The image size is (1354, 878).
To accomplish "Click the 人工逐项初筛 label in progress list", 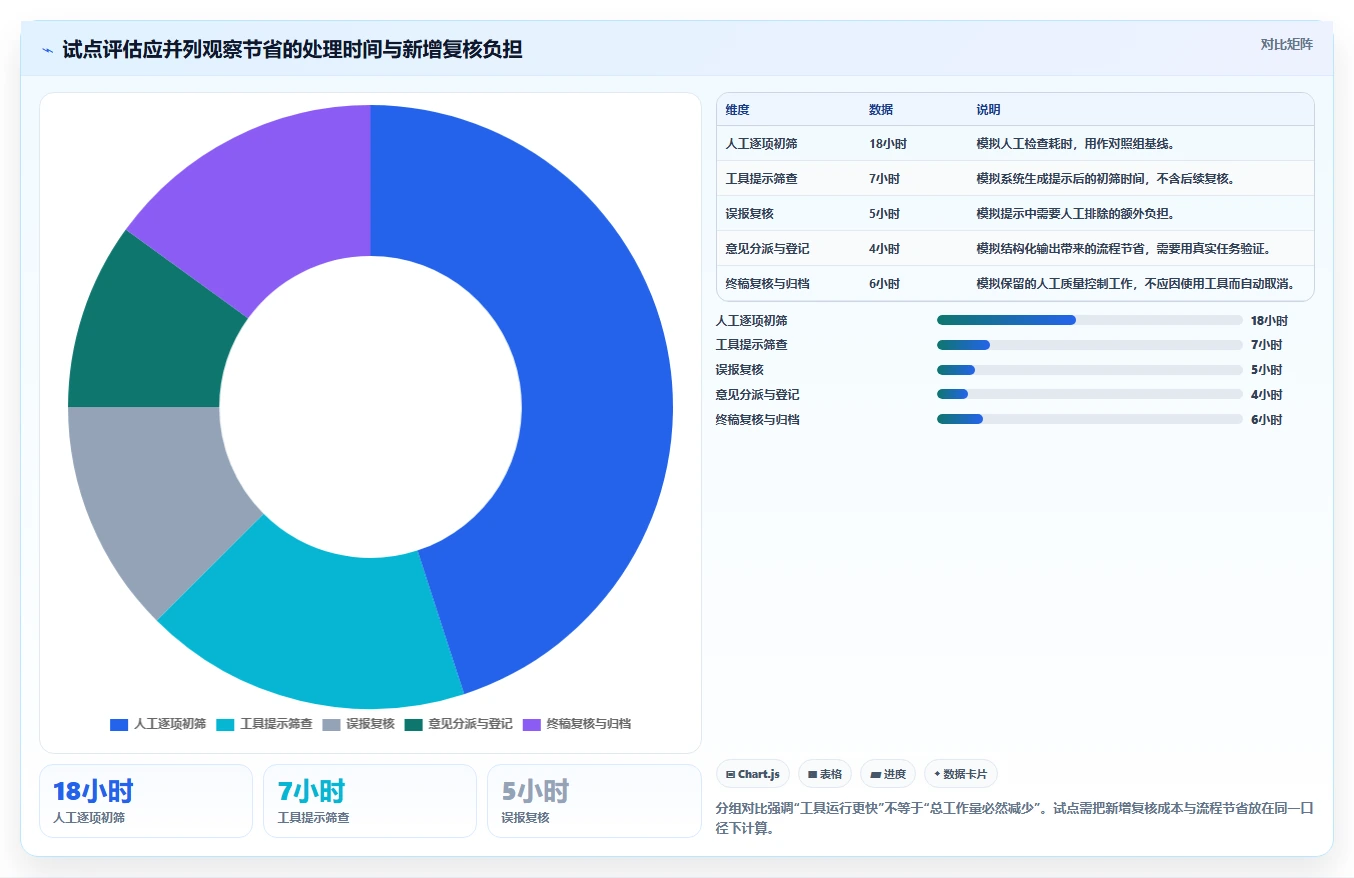I will (752, 321).
